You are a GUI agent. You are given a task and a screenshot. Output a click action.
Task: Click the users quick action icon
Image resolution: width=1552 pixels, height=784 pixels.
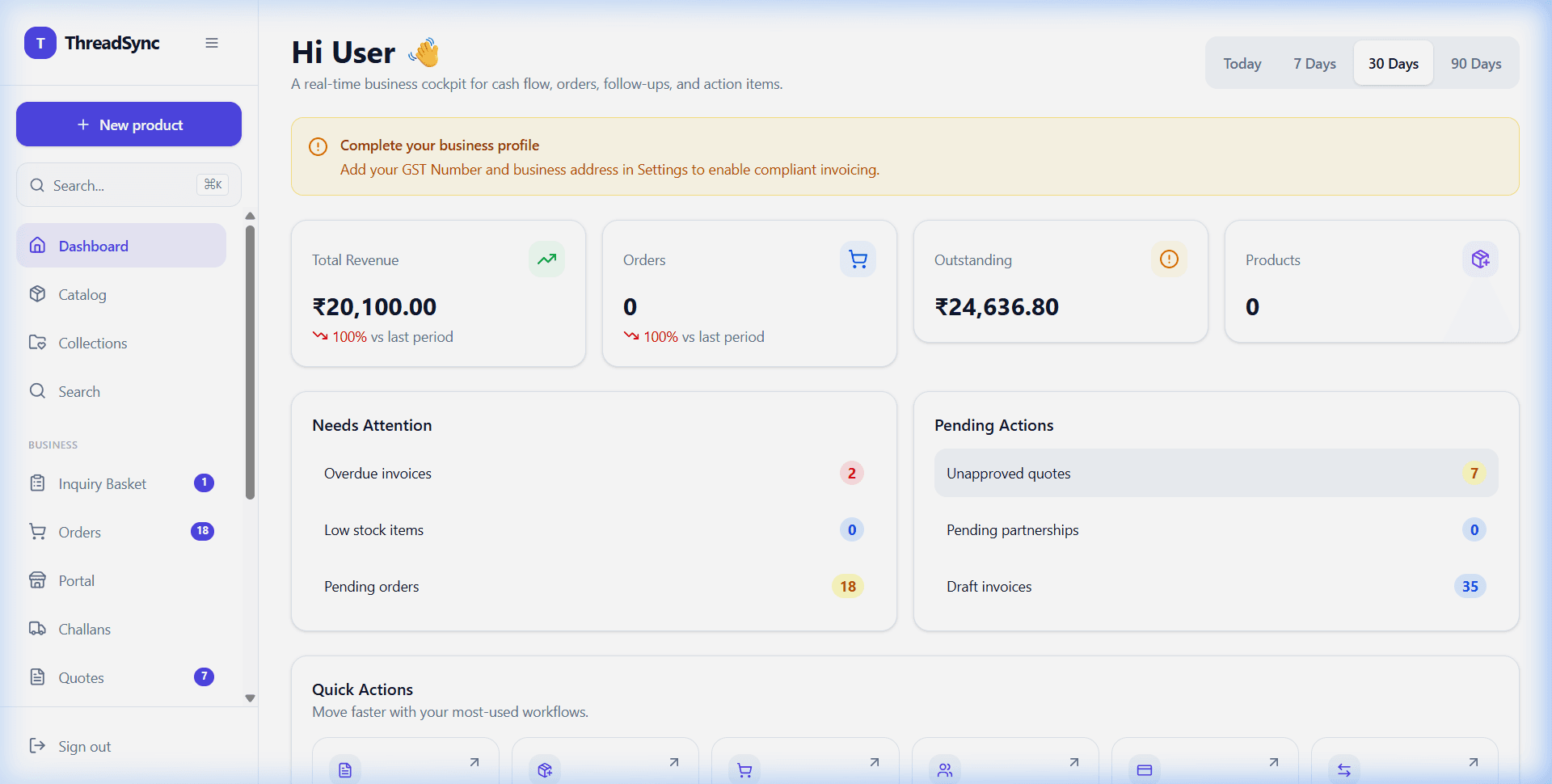[945, 770]
